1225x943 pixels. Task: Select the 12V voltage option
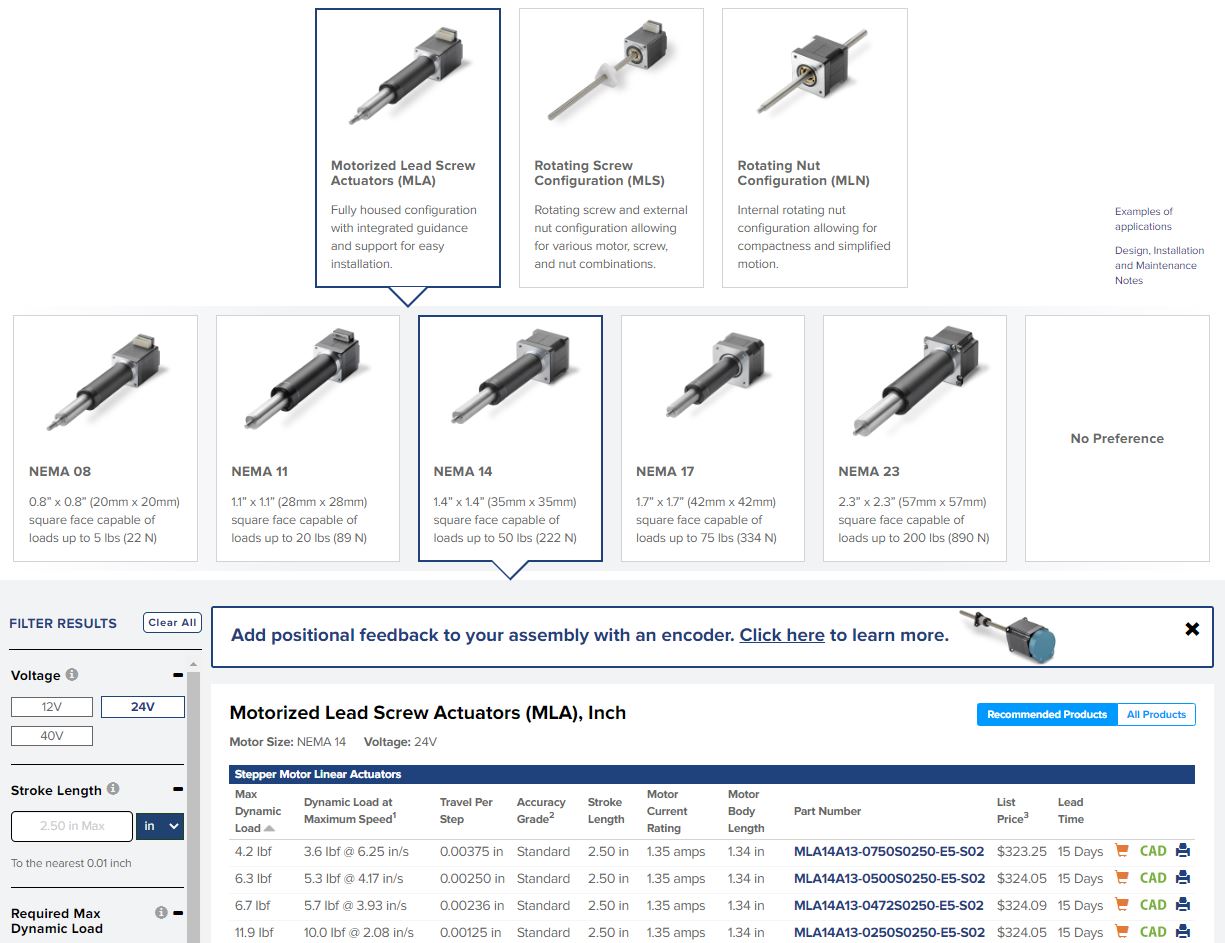(52, 707)
